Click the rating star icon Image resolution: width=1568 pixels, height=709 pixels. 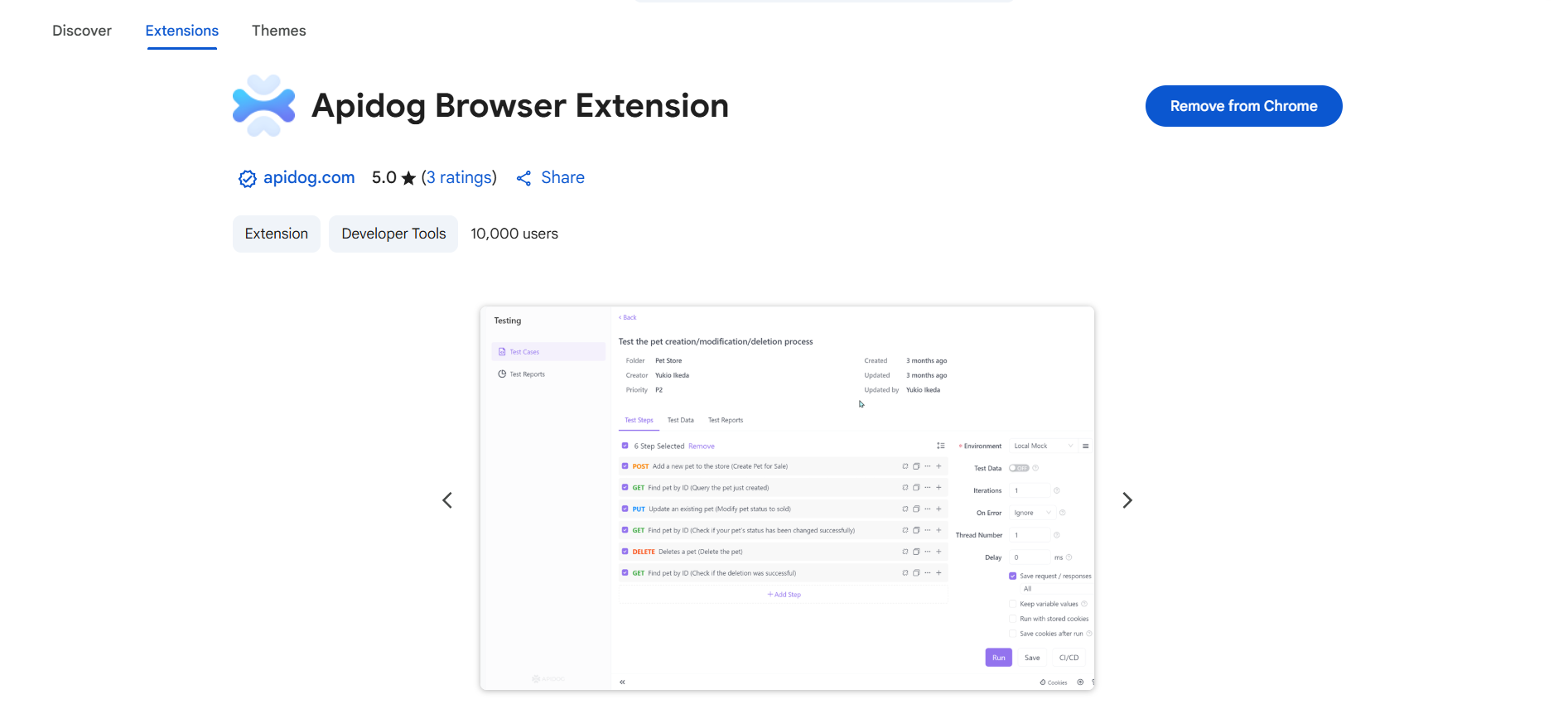pyautogui.click(x=408, y=178)
